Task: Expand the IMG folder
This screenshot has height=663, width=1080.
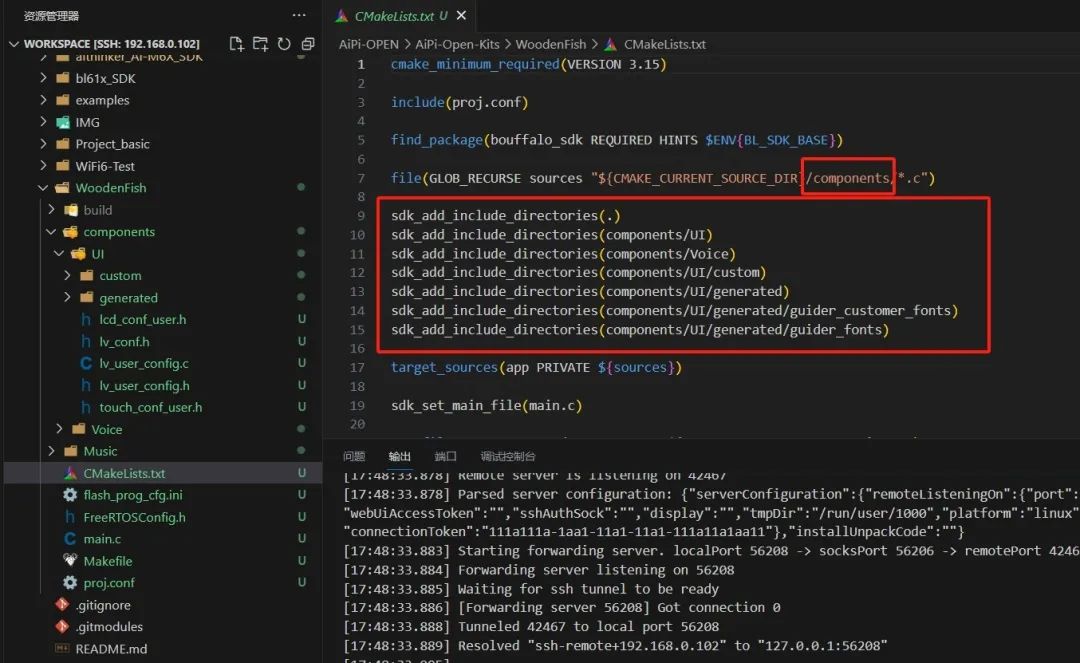Action: pos(44,122)
